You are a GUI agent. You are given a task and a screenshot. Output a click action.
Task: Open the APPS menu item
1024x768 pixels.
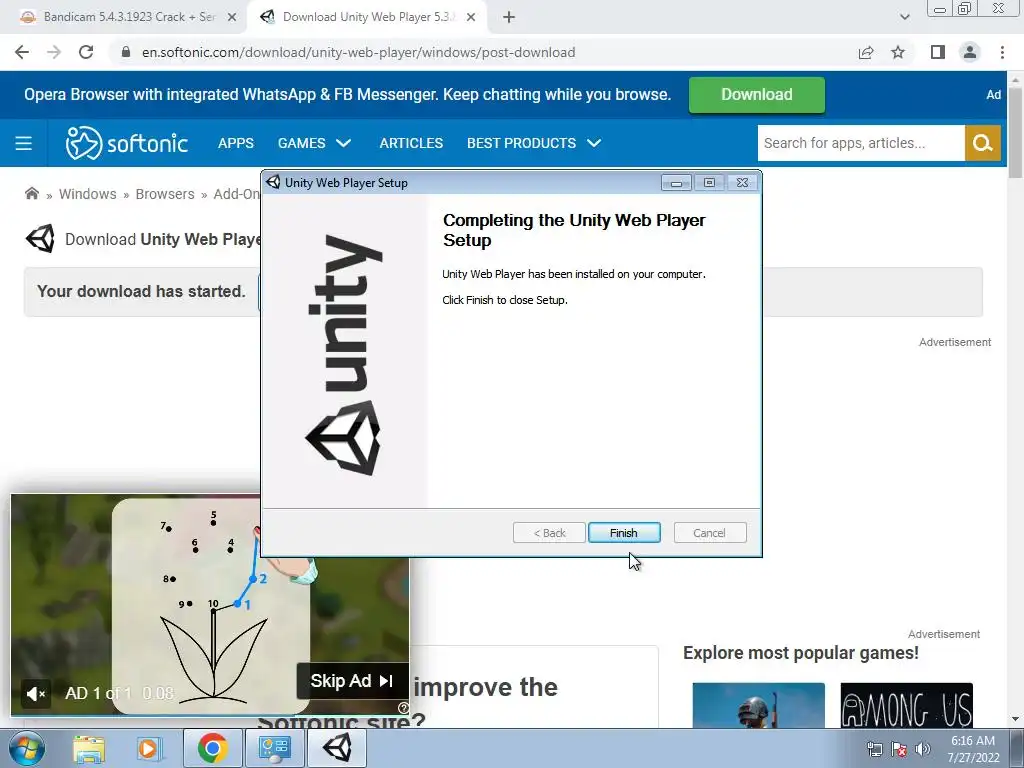tap(236, 143)
